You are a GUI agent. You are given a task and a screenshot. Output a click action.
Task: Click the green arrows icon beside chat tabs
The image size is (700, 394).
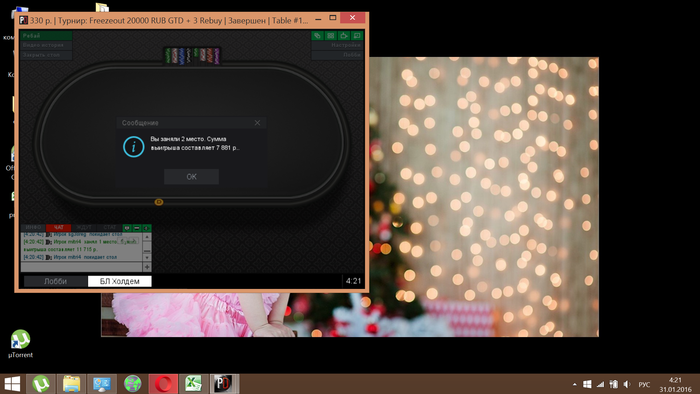click(x=146, y=228)
